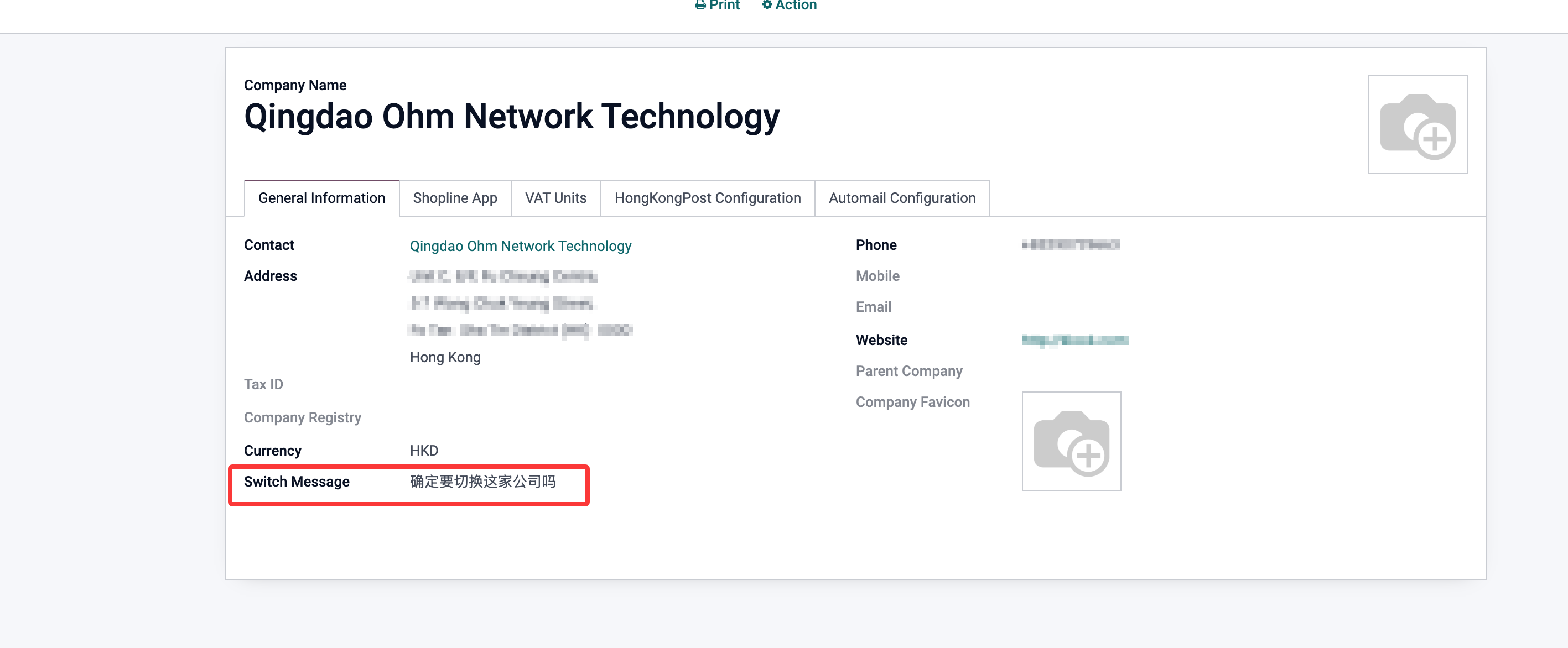Screen dimensions: 1568x648
Task: Click the Company Favicon camera placeholder
Action: [x=1071, y=441]
